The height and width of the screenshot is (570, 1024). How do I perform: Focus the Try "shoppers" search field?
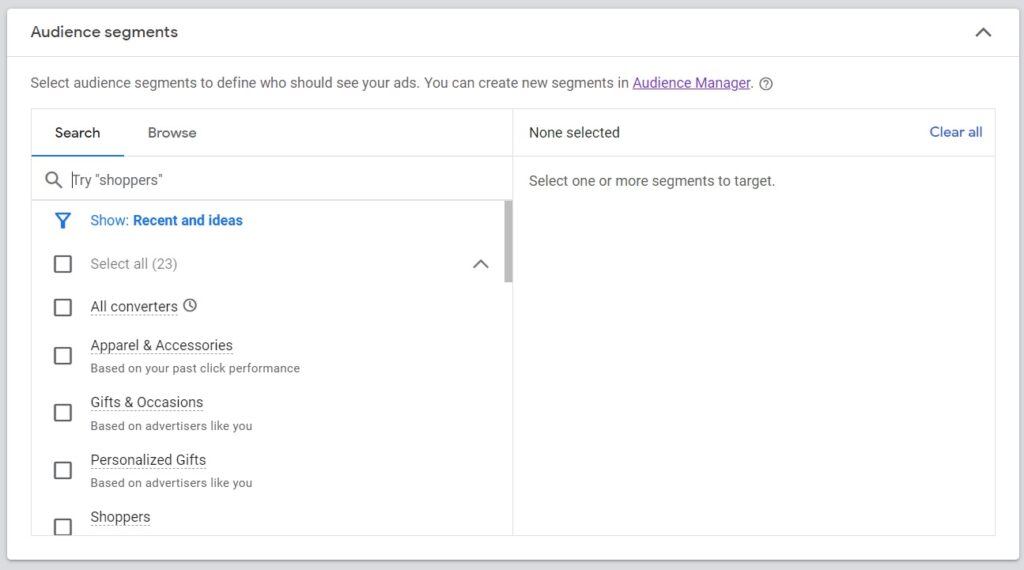point(287,180)
